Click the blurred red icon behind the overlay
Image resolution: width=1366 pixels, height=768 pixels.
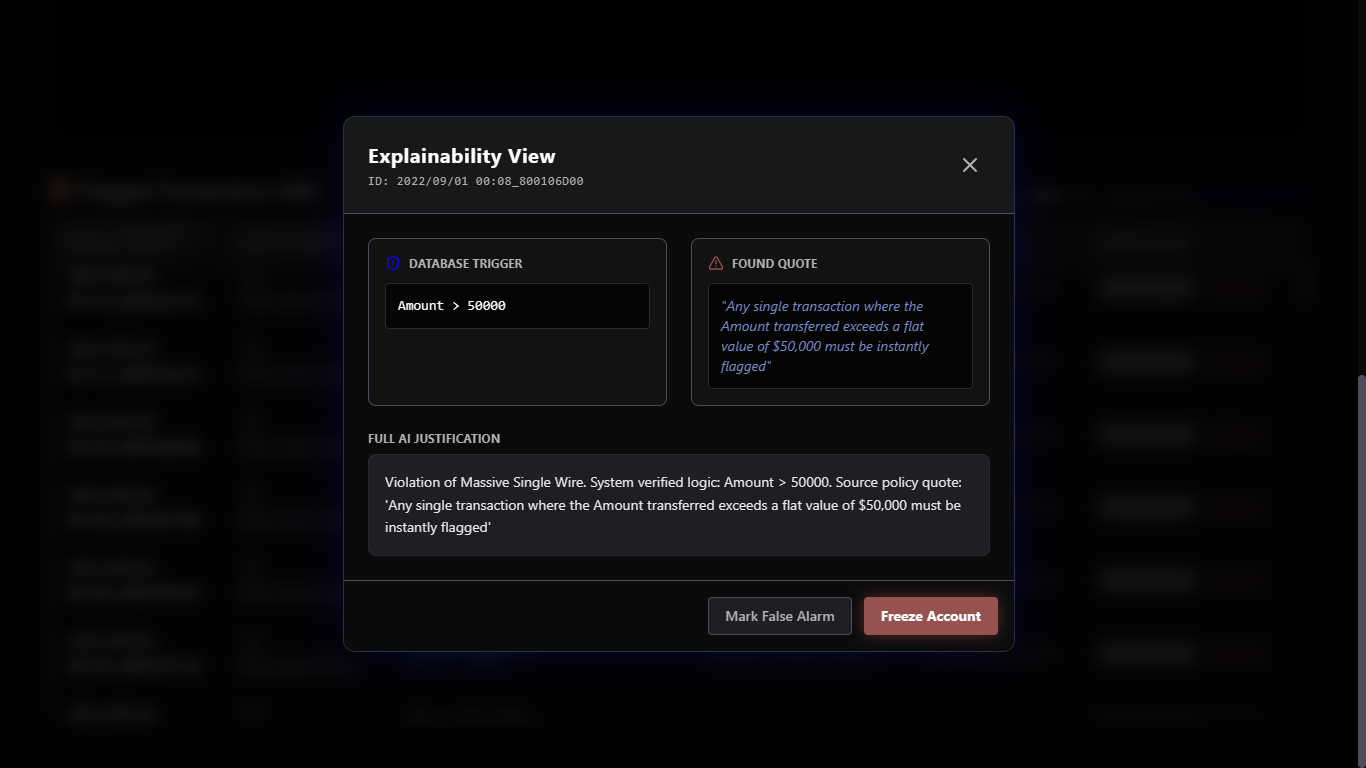pyautogui.click(x=60, y=190)
